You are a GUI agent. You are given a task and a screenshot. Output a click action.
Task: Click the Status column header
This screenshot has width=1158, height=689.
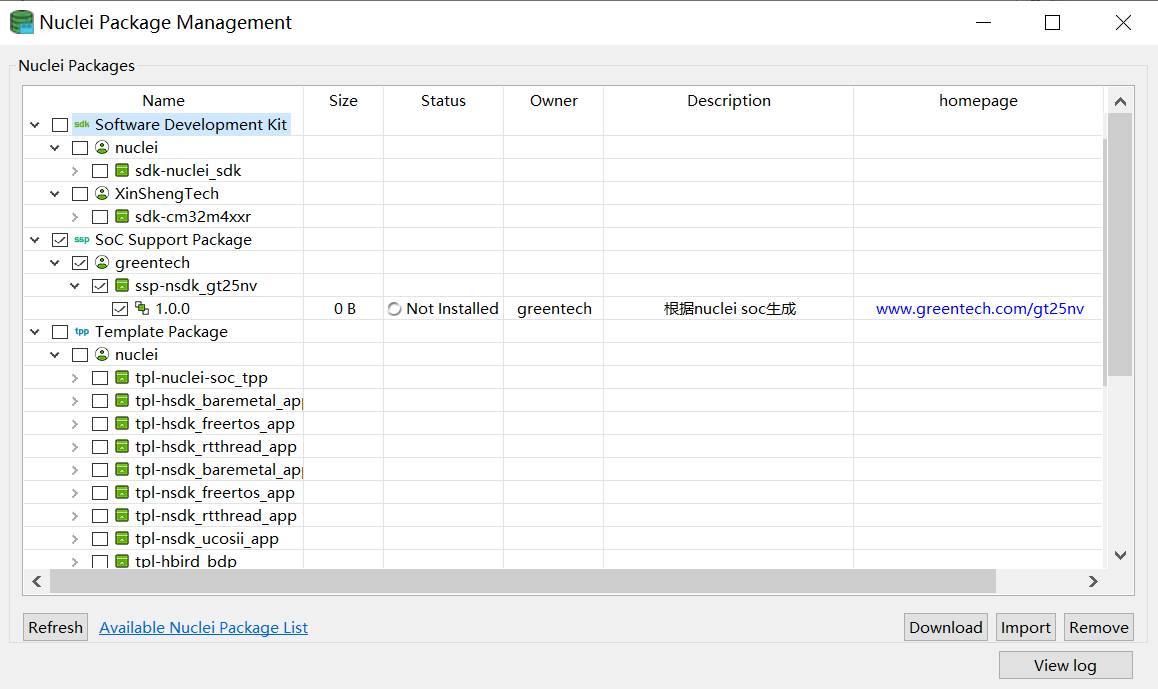443,100
